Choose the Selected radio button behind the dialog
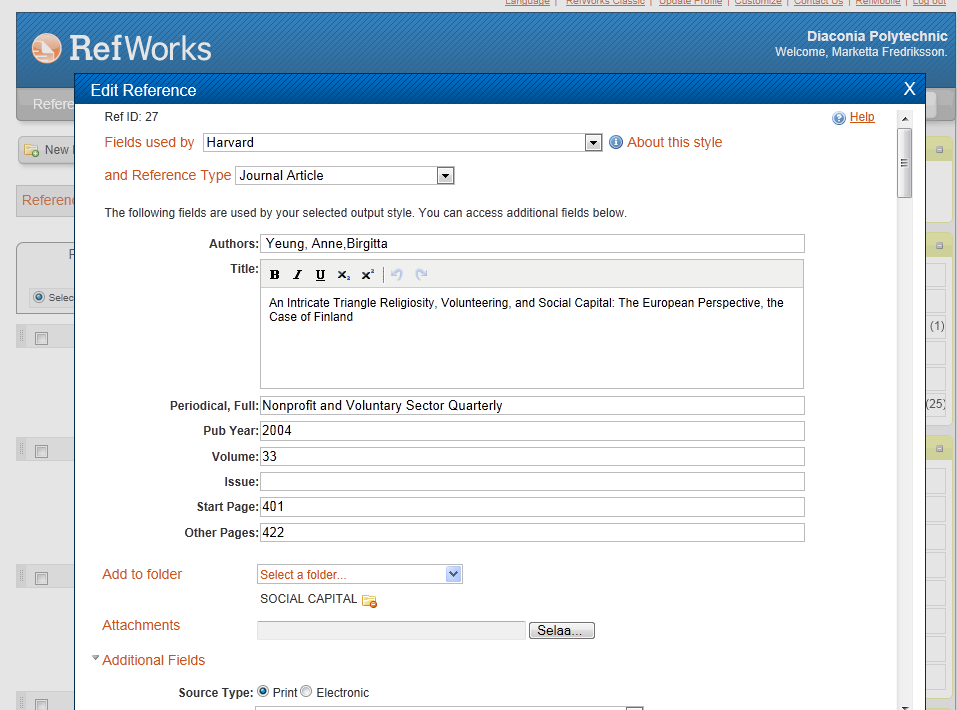The height and width of the screenshot is (710, 957). [39, 297]
